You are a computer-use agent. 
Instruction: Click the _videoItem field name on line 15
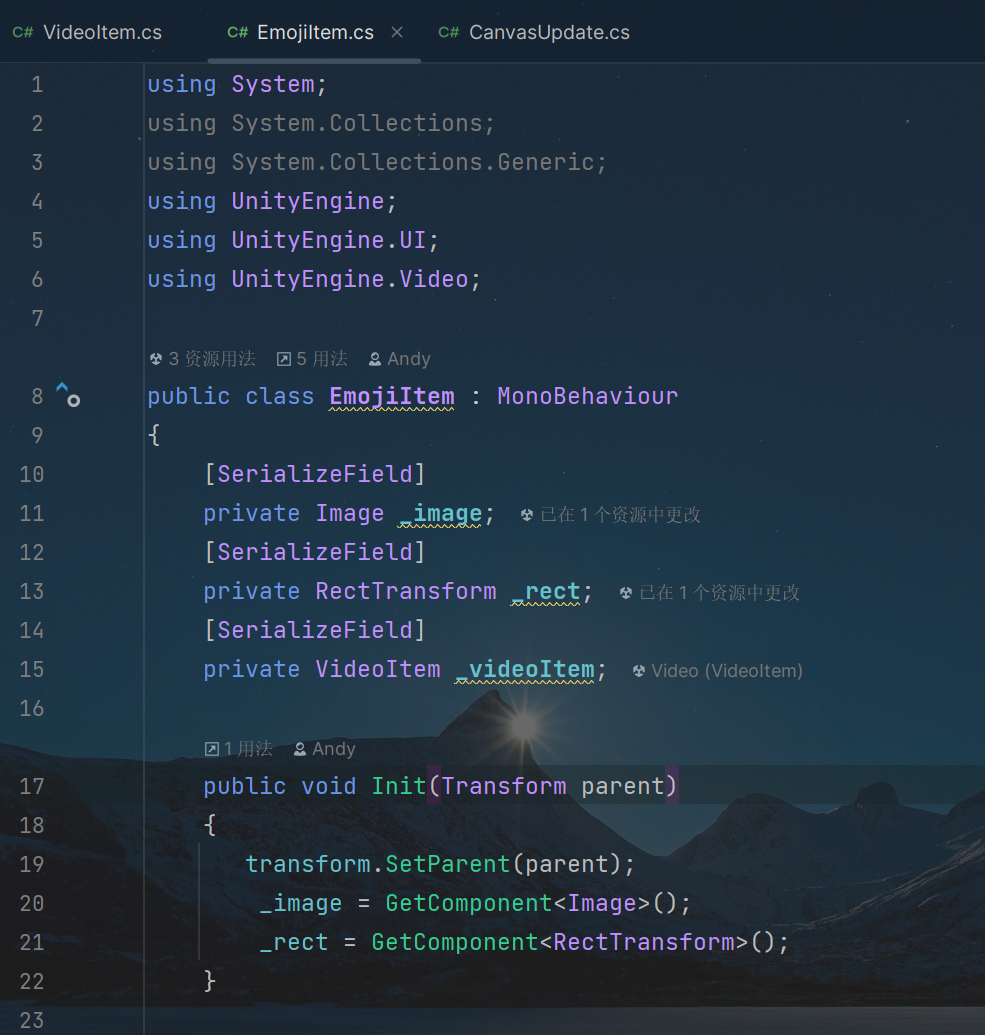click(x=525, y=669)
